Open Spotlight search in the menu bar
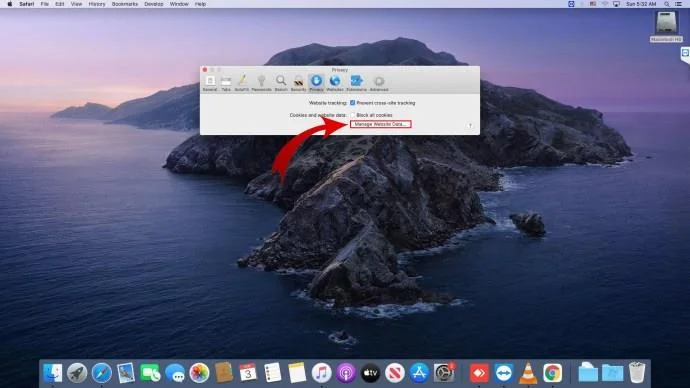Image resolution: width=690 pixels, height=388 pixels. [x=667, y=4]
